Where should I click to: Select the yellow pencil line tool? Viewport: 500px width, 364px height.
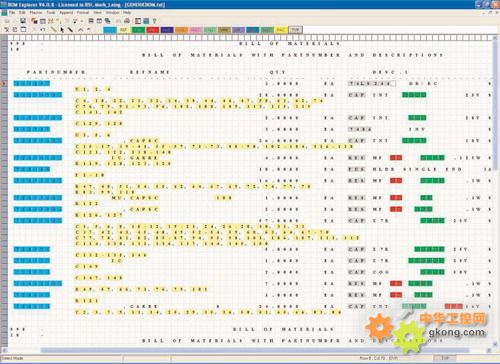[53, 30]
